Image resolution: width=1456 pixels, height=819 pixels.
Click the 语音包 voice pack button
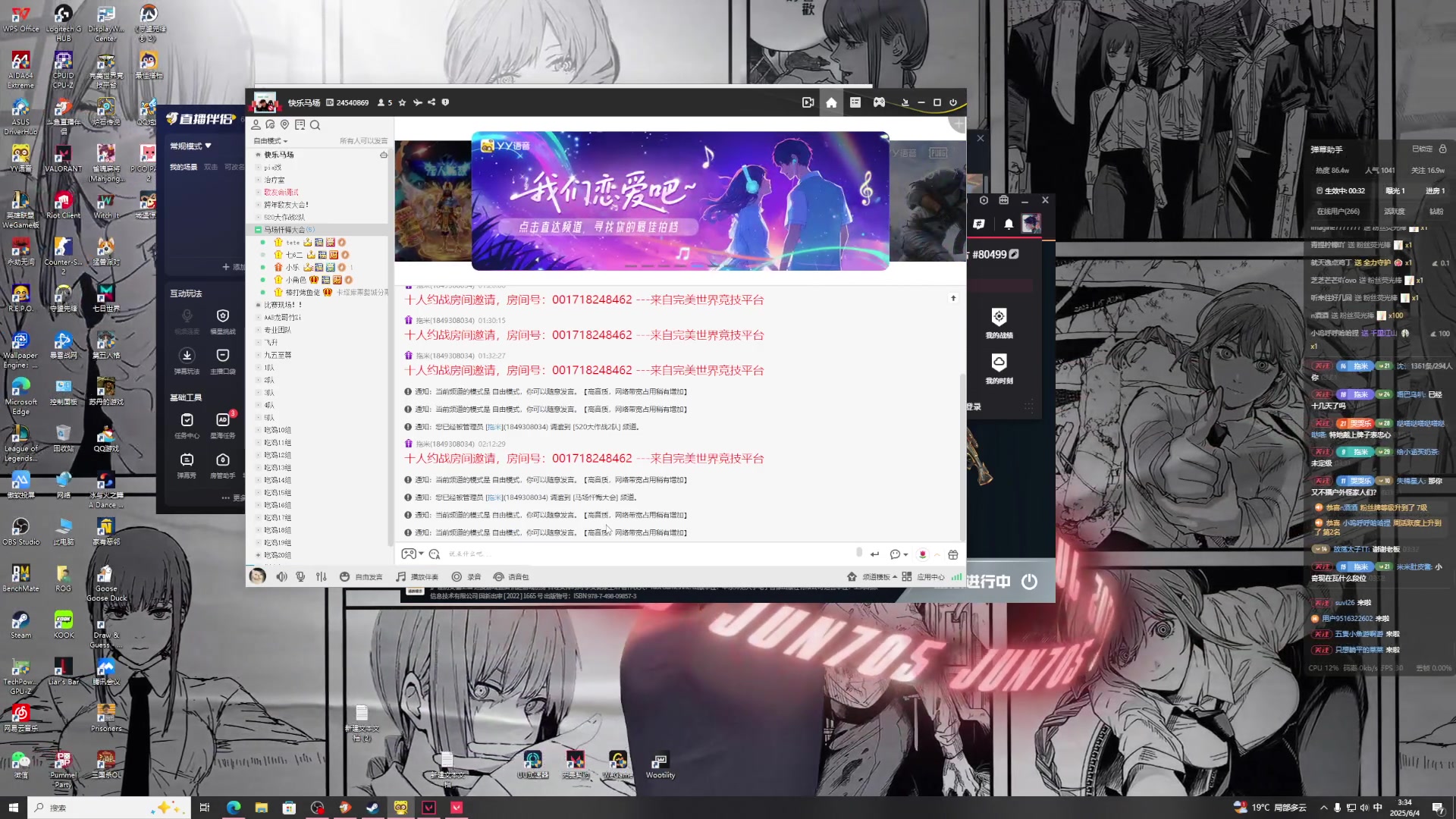[x=511, y=577]
